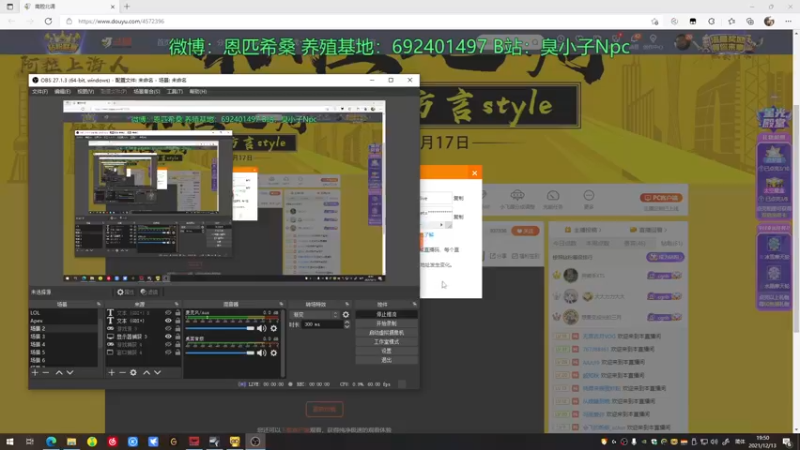
Task: Click the browser address bar URL
Action: tap(121, 21)
